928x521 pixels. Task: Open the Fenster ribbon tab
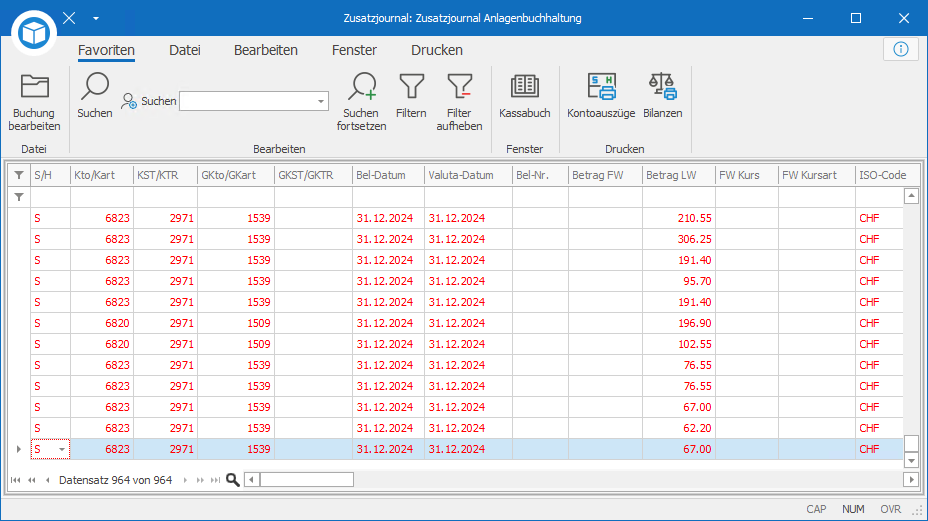tap(354, 50)
